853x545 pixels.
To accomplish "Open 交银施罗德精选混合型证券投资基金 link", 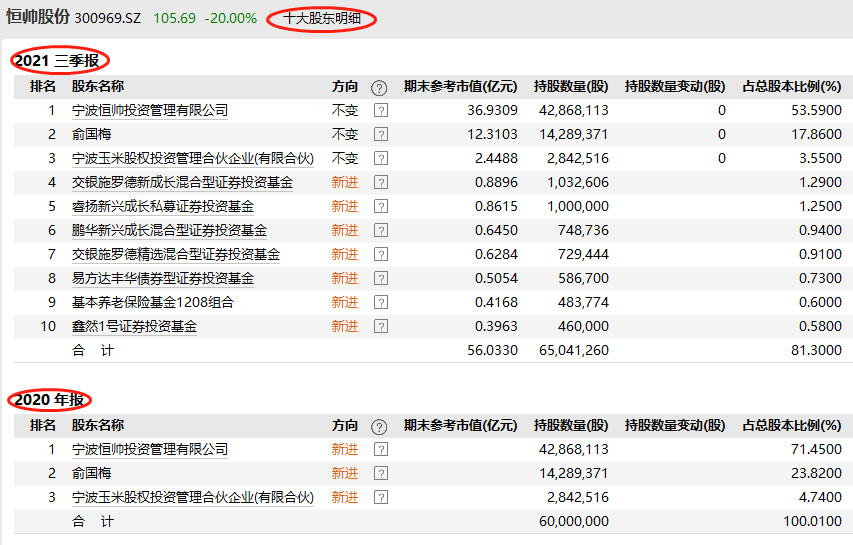I will point(176,254).
